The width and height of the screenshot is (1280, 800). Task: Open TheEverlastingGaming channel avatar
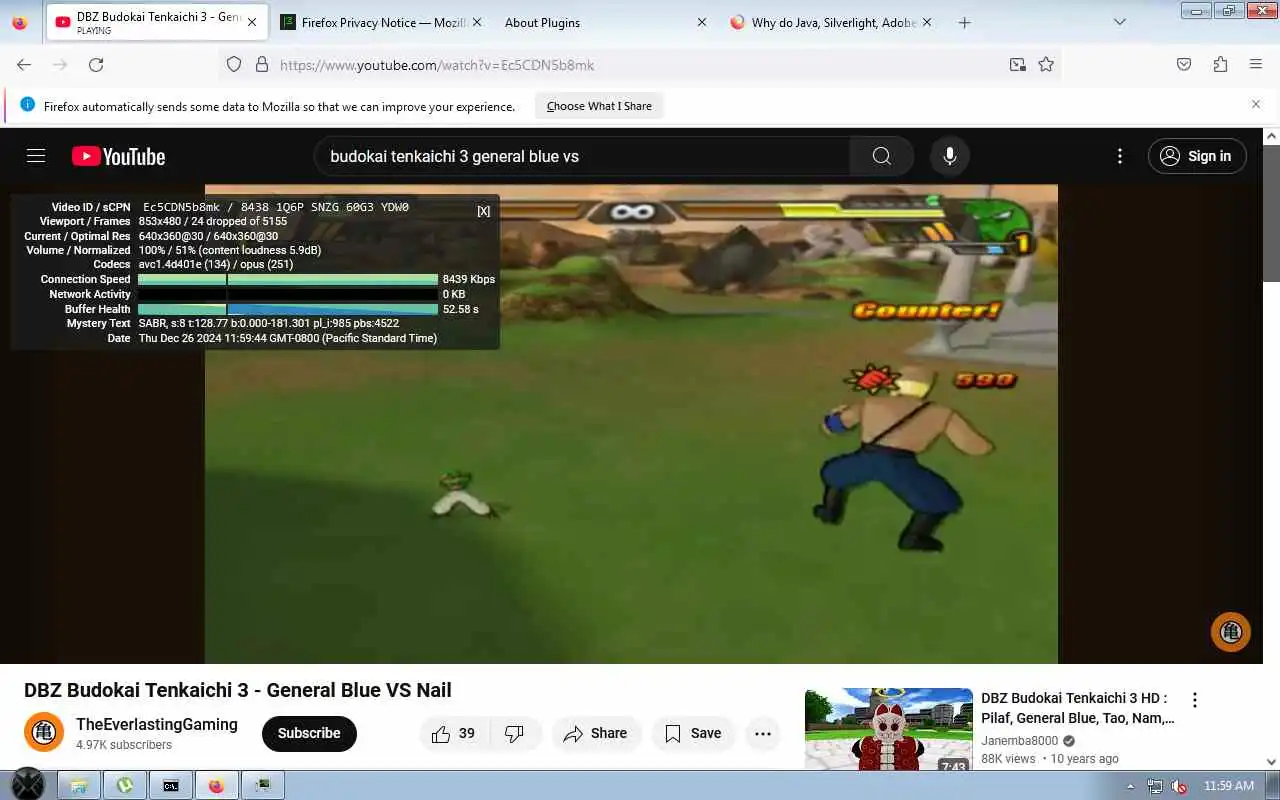coord(44,733)
